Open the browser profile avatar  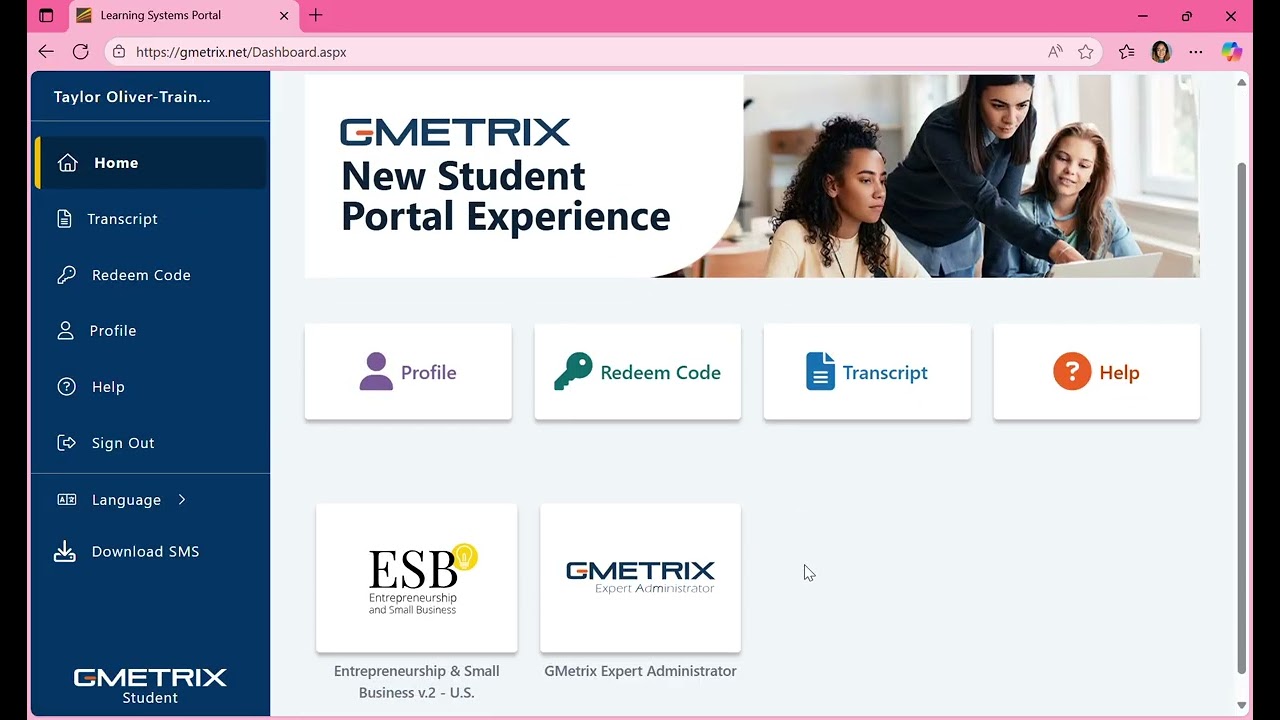coord(1161,52)
